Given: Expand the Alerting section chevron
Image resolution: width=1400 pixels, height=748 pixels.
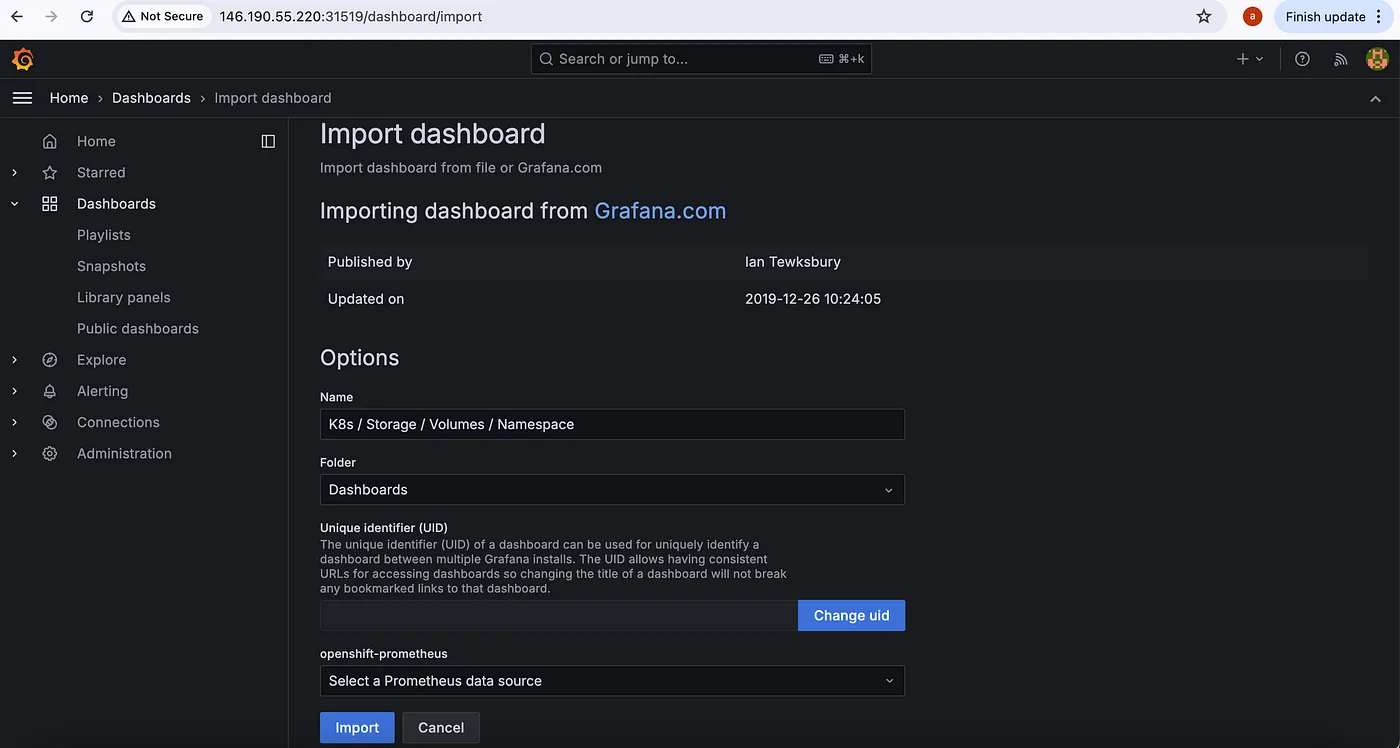Looking at the screenshot, I should 14,391.
